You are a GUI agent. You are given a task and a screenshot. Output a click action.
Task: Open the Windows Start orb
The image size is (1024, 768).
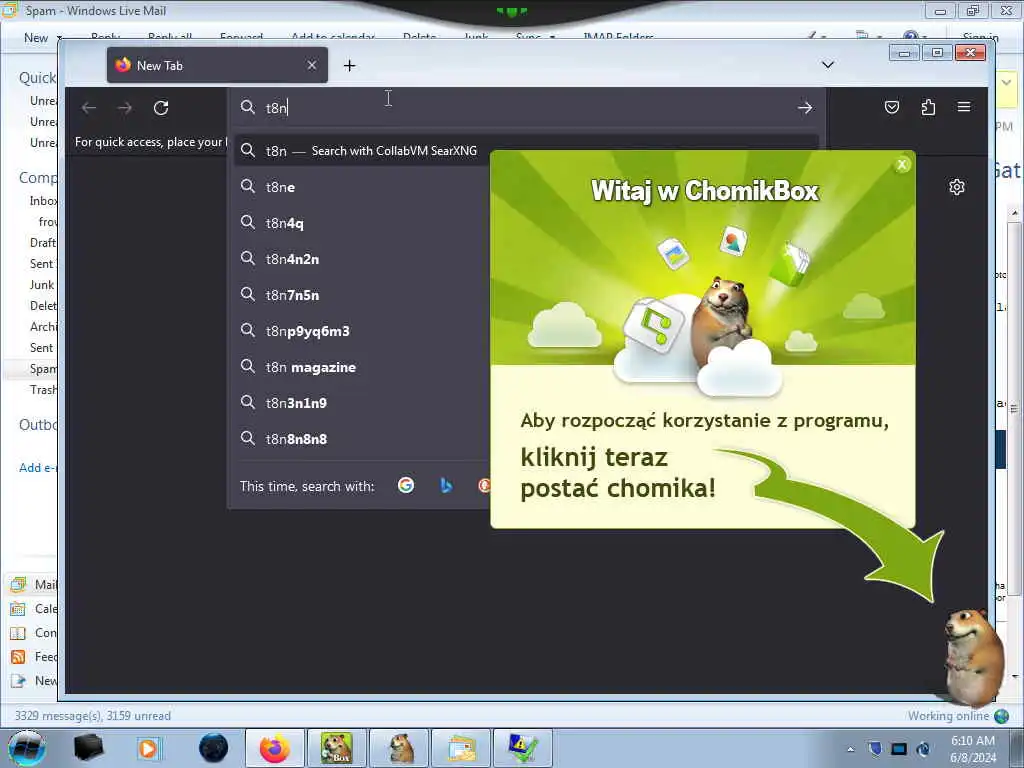(26, 748)
